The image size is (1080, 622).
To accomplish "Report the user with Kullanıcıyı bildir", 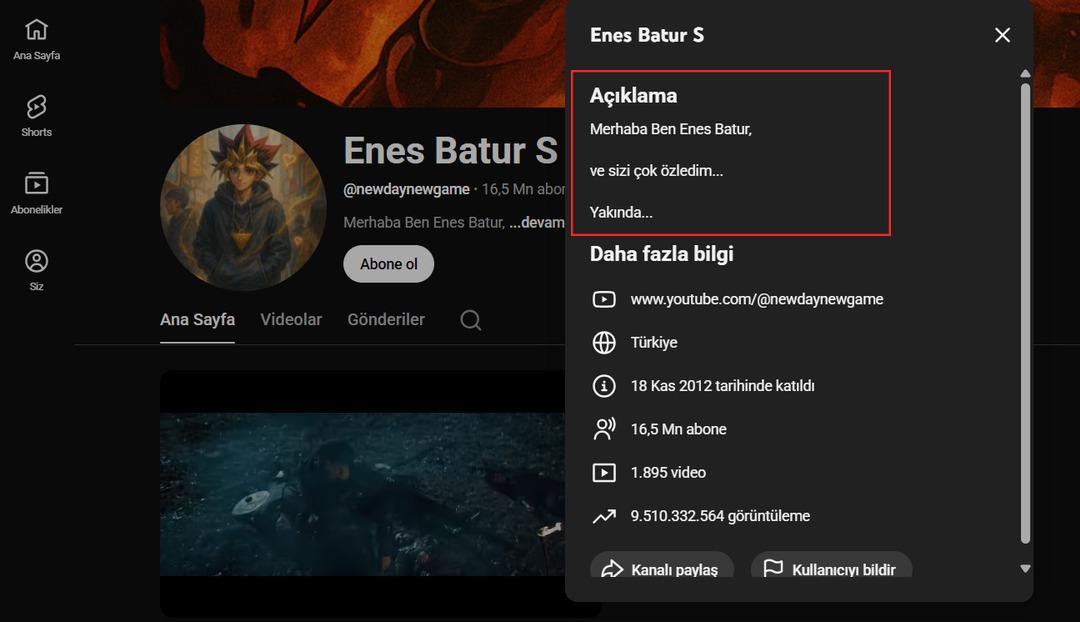I will 831,568.
